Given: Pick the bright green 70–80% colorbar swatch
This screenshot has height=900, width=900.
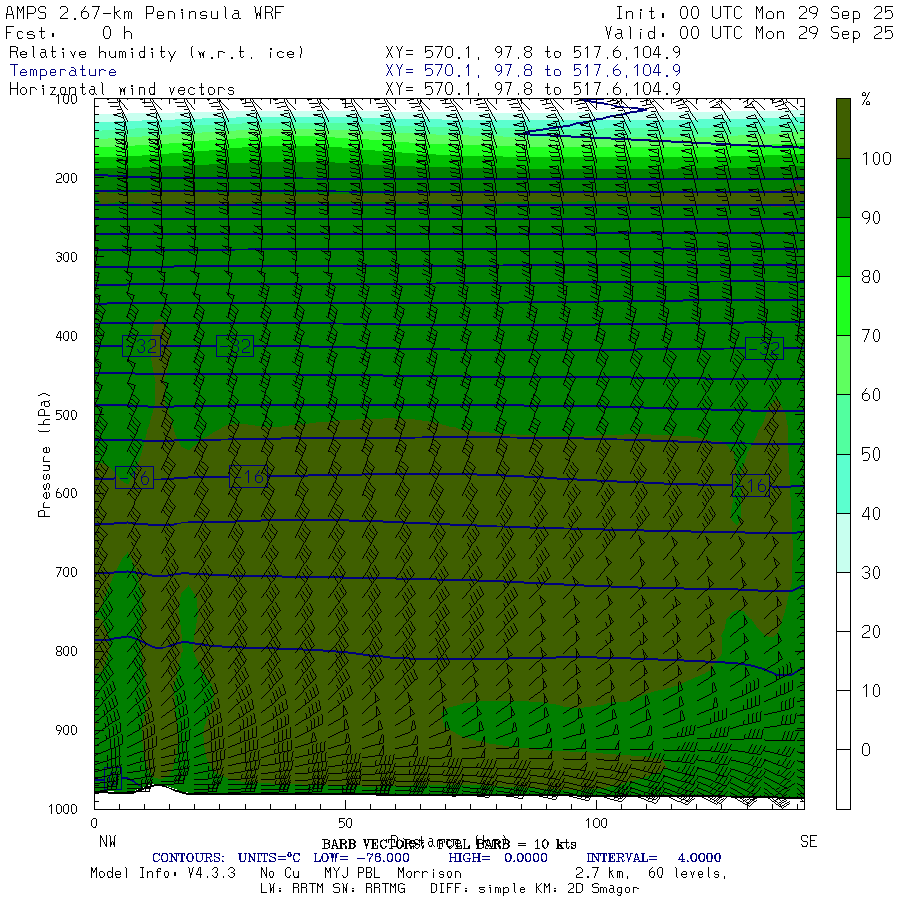Looking at the screenshot, I should pos(843,306).
